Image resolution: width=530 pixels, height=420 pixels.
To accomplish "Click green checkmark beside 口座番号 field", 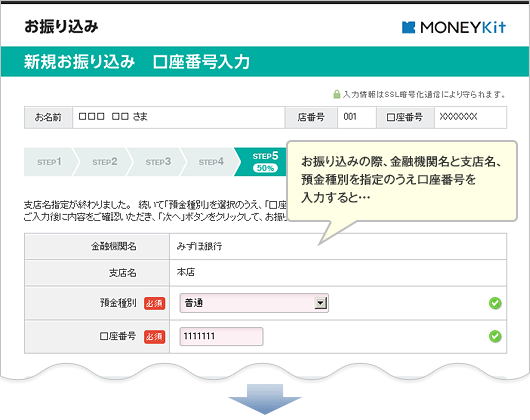I will pyautogui.click(x=495, y=336).
